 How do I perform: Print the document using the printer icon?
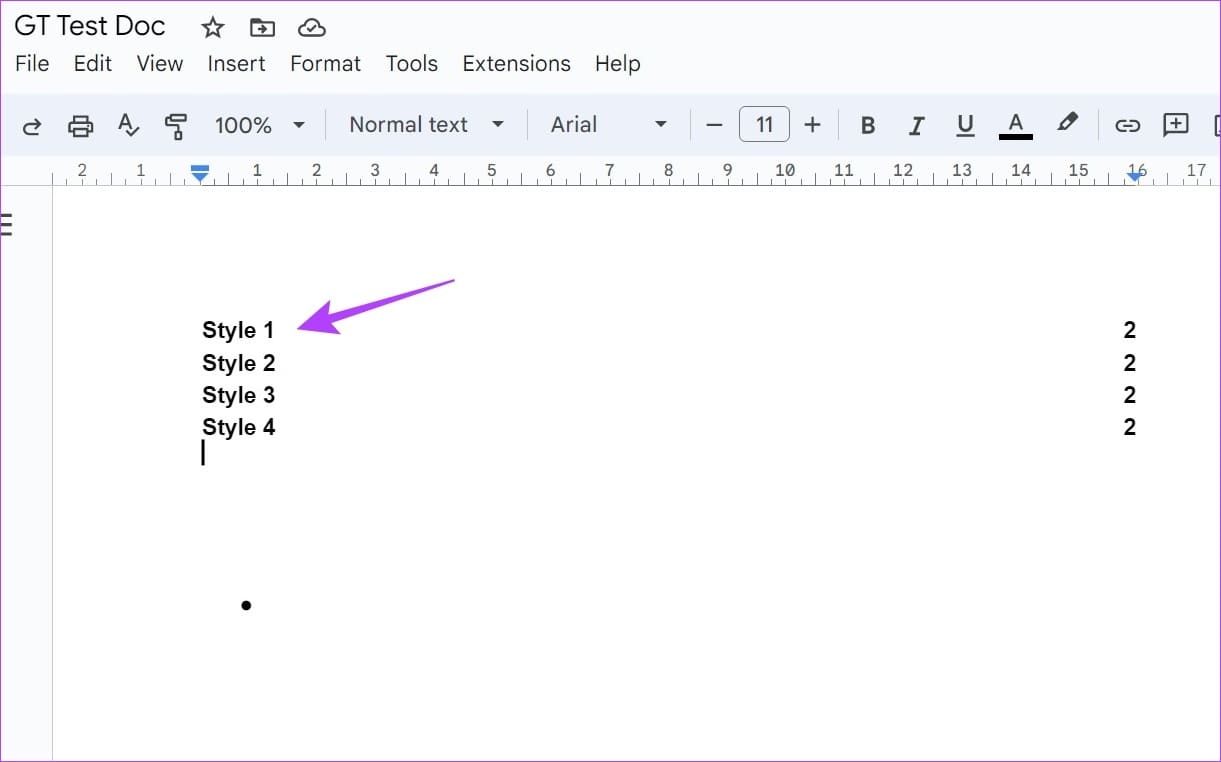pos(80,125)
